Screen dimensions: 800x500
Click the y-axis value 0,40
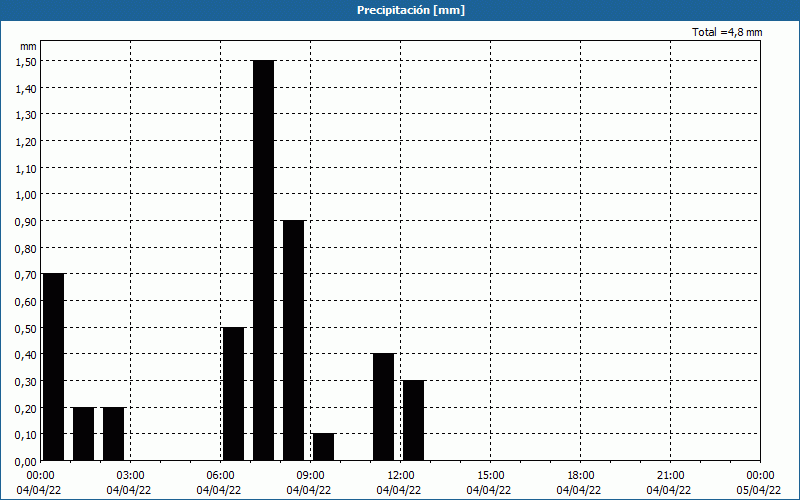(x=26, y=355)
